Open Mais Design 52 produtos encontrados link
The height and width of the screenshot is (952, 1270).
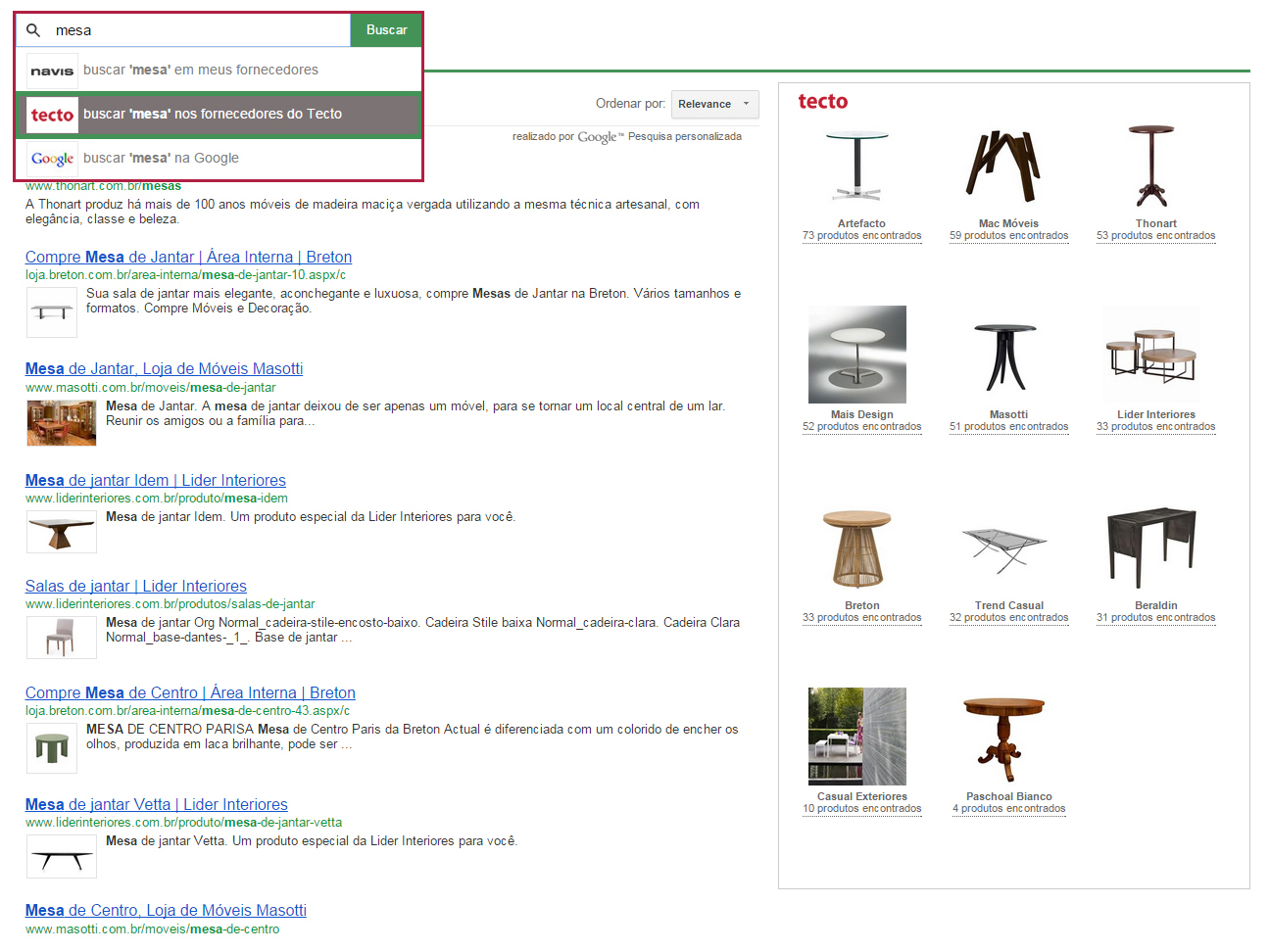(862, 427)
